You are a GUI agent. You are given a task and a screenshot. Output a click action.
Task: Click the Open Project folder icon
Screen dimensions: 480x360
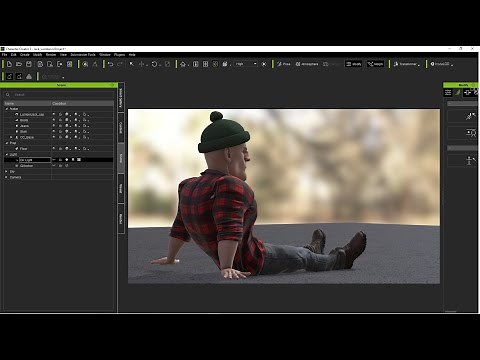pyautogui.click(x=19, y=64)
